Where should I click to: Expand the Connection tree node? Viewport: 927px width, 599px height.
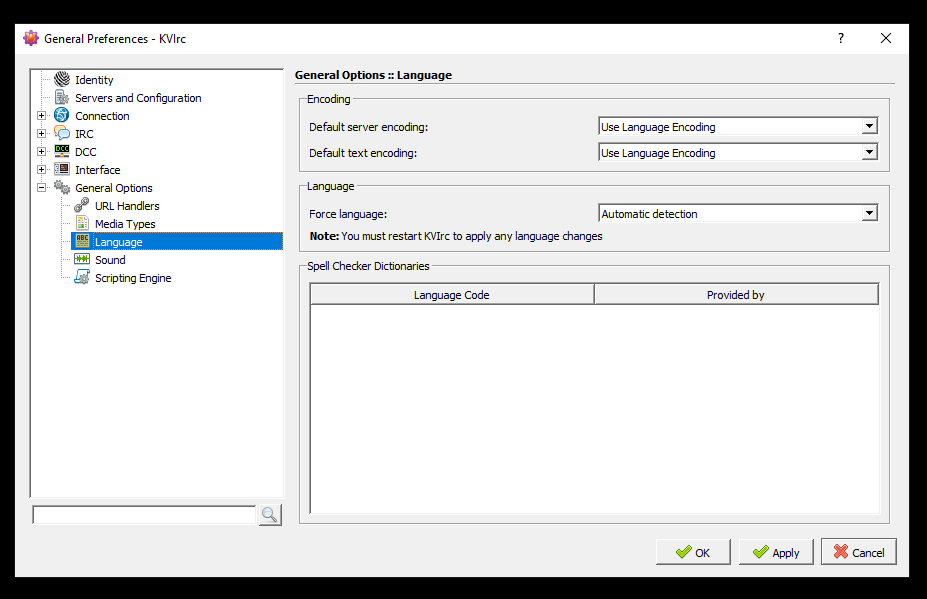(41, 115)
